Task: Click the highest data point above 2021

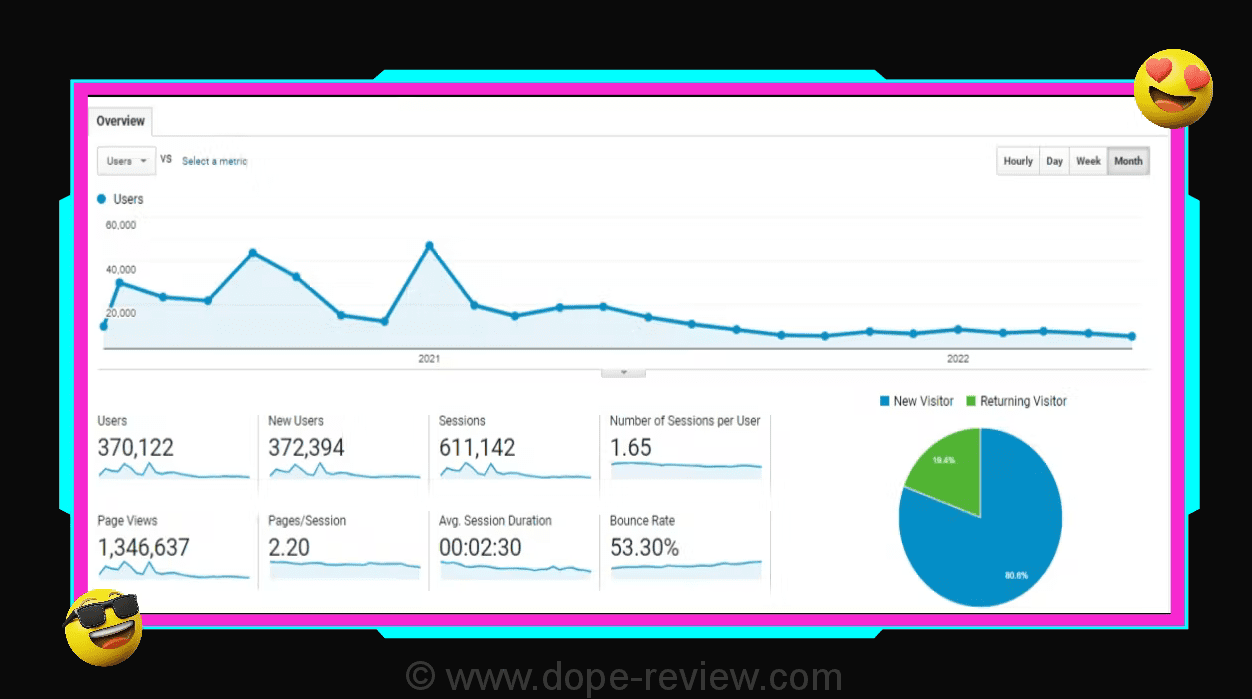Action: click(x=429, y=245)
